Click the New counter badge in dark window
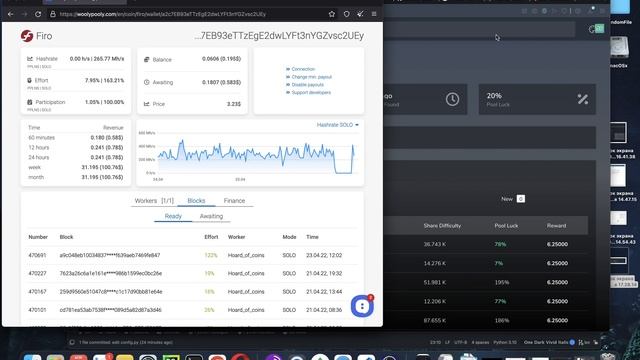 pyautogui.click(x=520, y=199)
